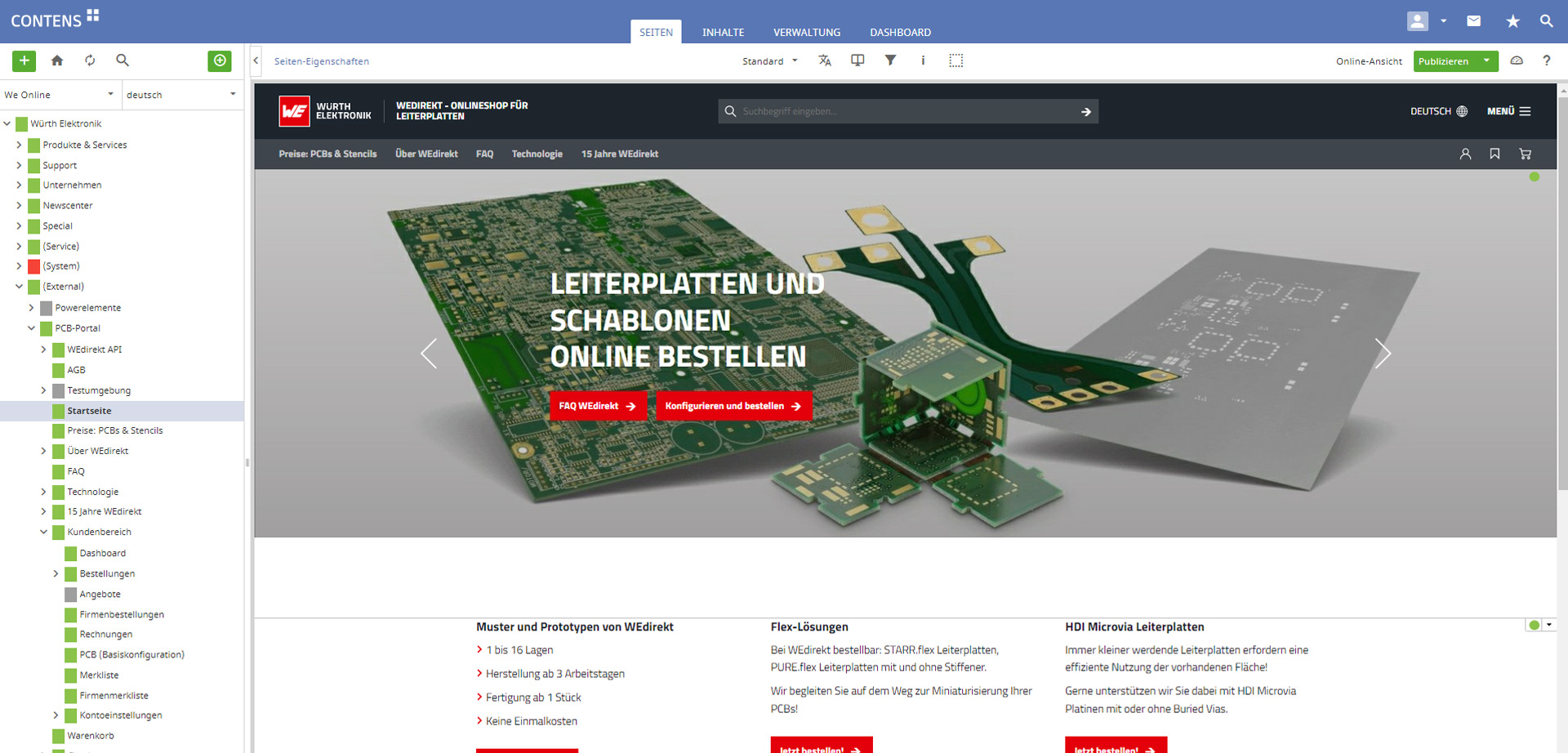Click the green add page plus button
Viewport: 1568px width, 753px height.
24,60
